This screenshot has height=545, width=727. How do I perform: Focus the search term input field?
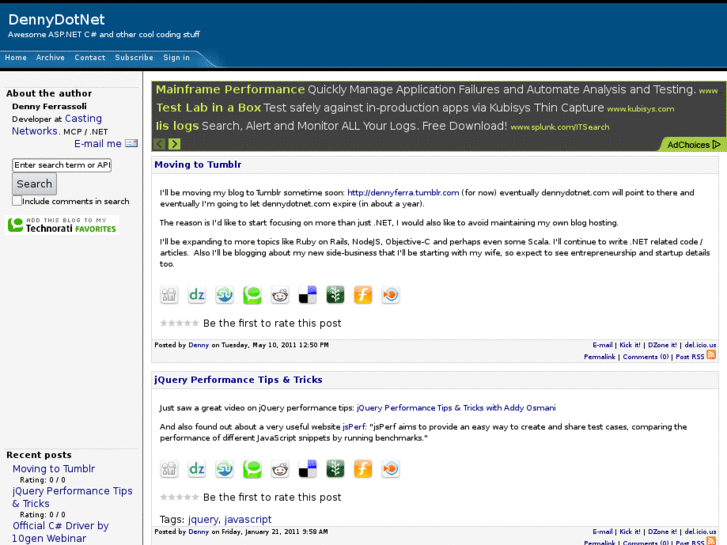[62, 165]
